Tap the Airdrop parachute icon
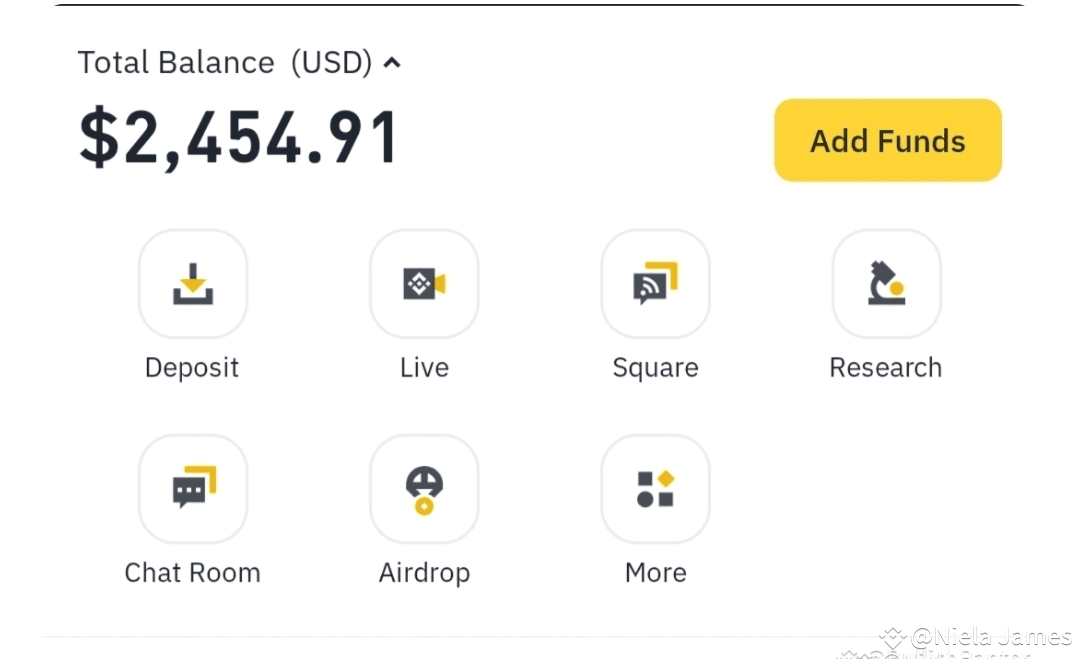This screenshot has height=659, width=1080. 424,489
